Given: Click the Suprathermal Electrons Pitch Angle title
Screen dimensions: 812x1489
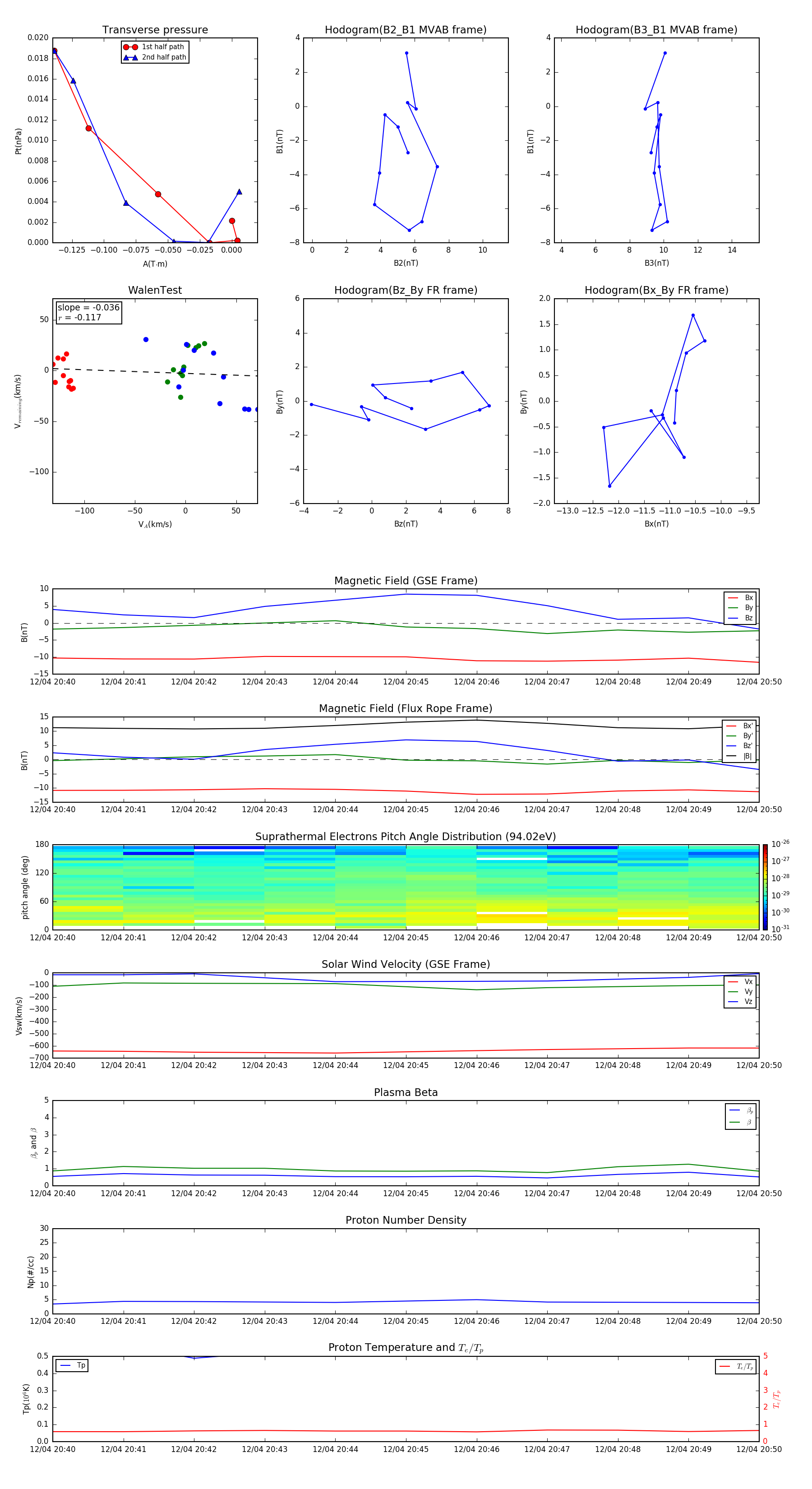Looking at the screenshot, I should (406, 837).
